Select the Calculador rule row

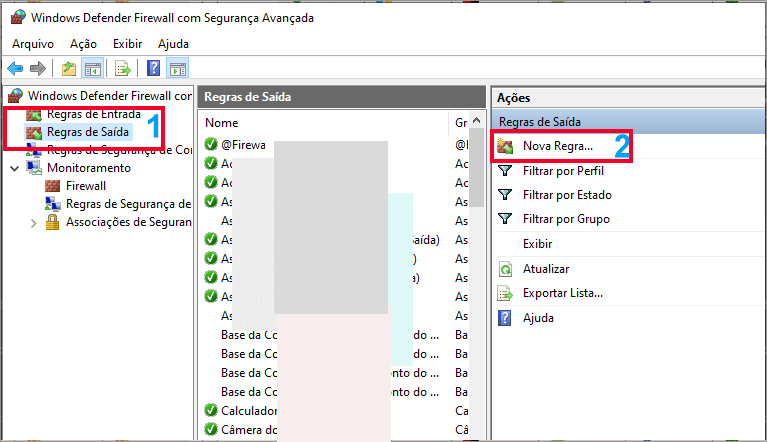pos(249,411)
